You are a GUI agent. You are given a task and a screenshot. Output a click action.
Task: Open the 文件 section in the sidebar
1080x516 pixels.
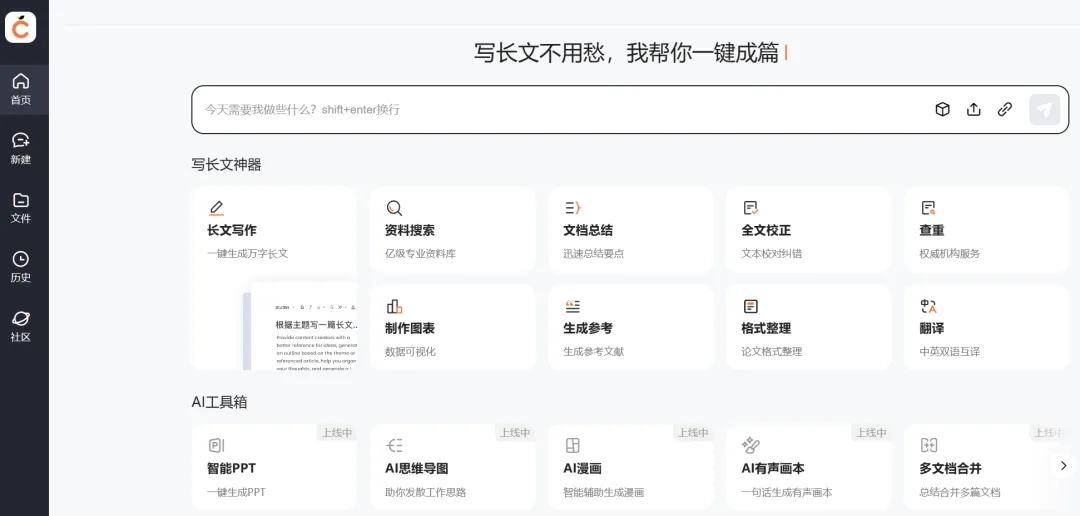tap(21, 207)
